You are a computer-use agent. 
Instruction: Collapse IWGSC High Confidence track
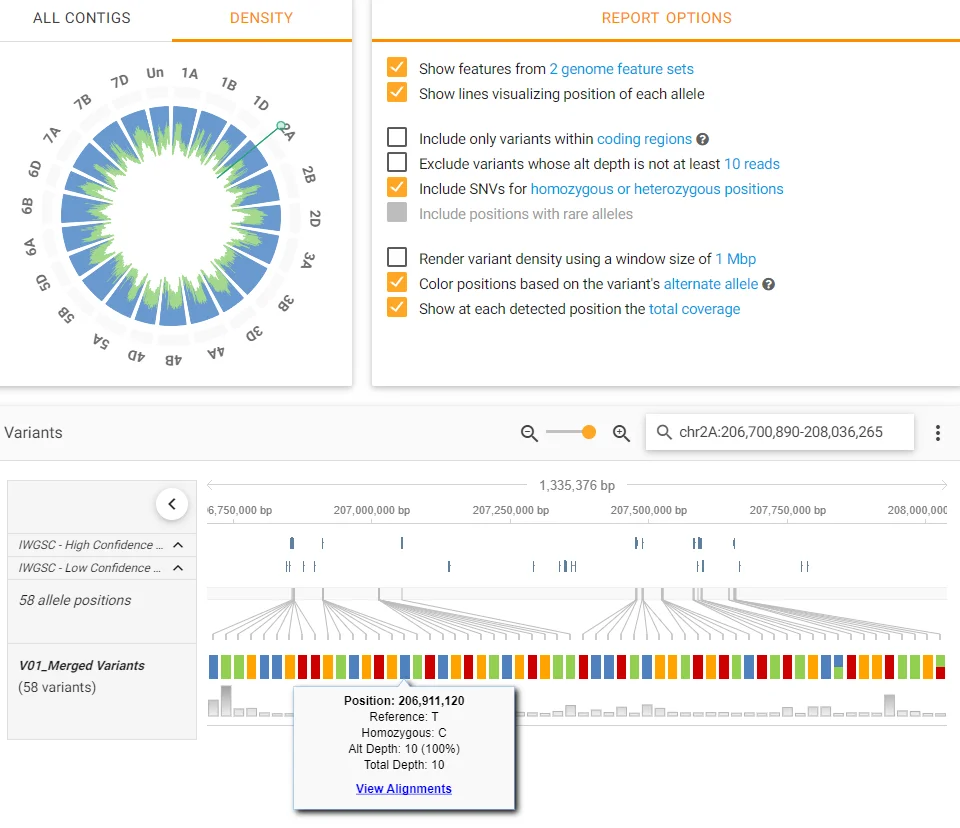point(178,545)
